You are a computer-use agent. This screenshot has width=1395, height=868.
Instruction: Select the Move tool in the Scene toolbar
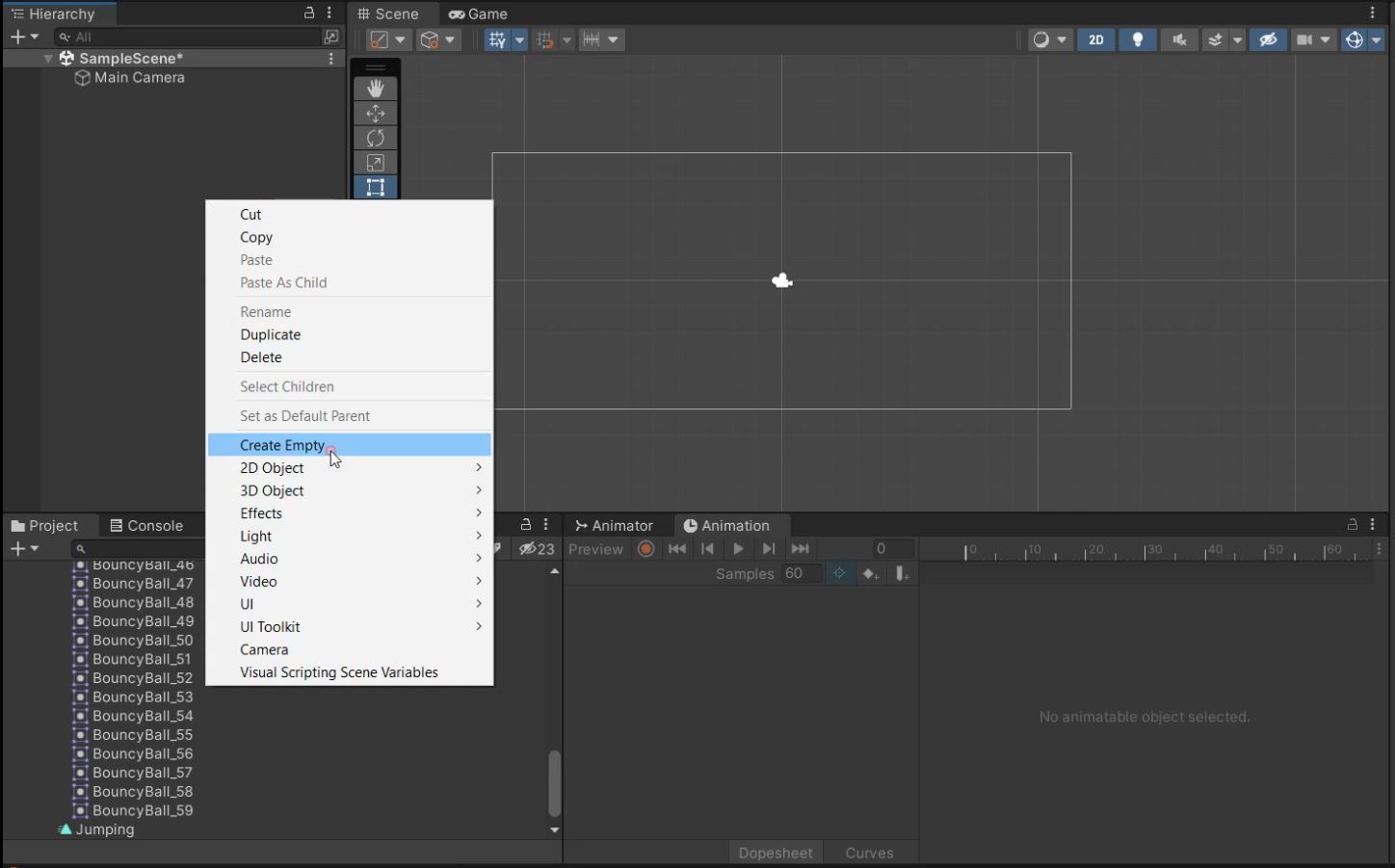point(376,113)
